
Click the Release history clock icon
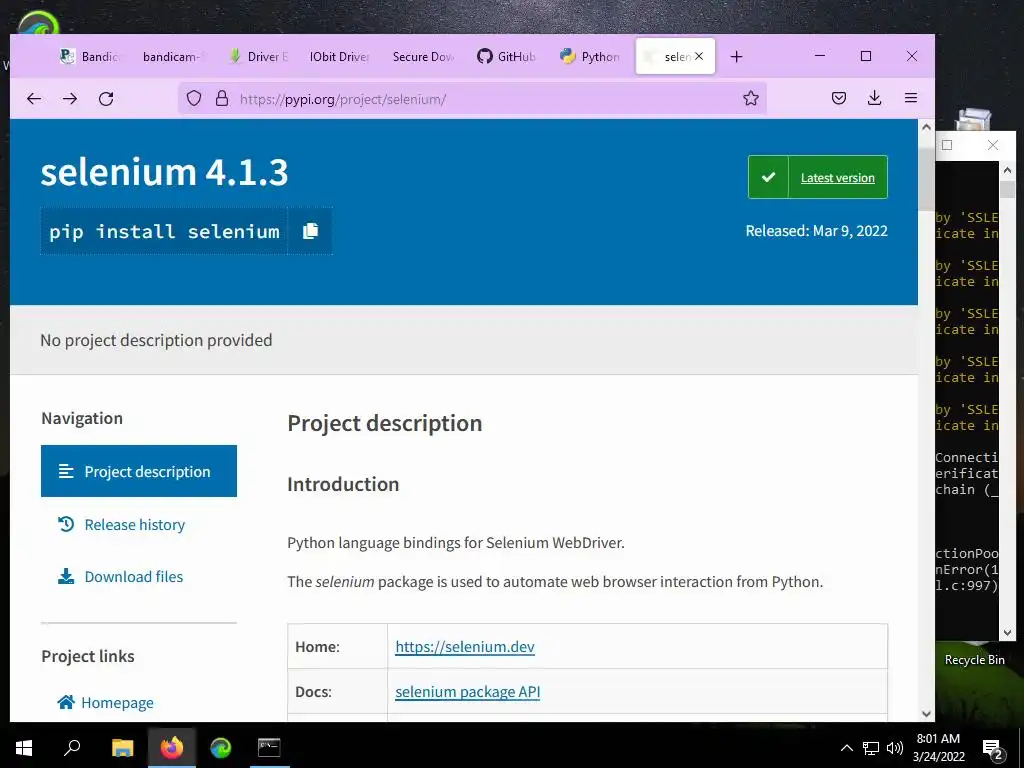click(66, 524)
